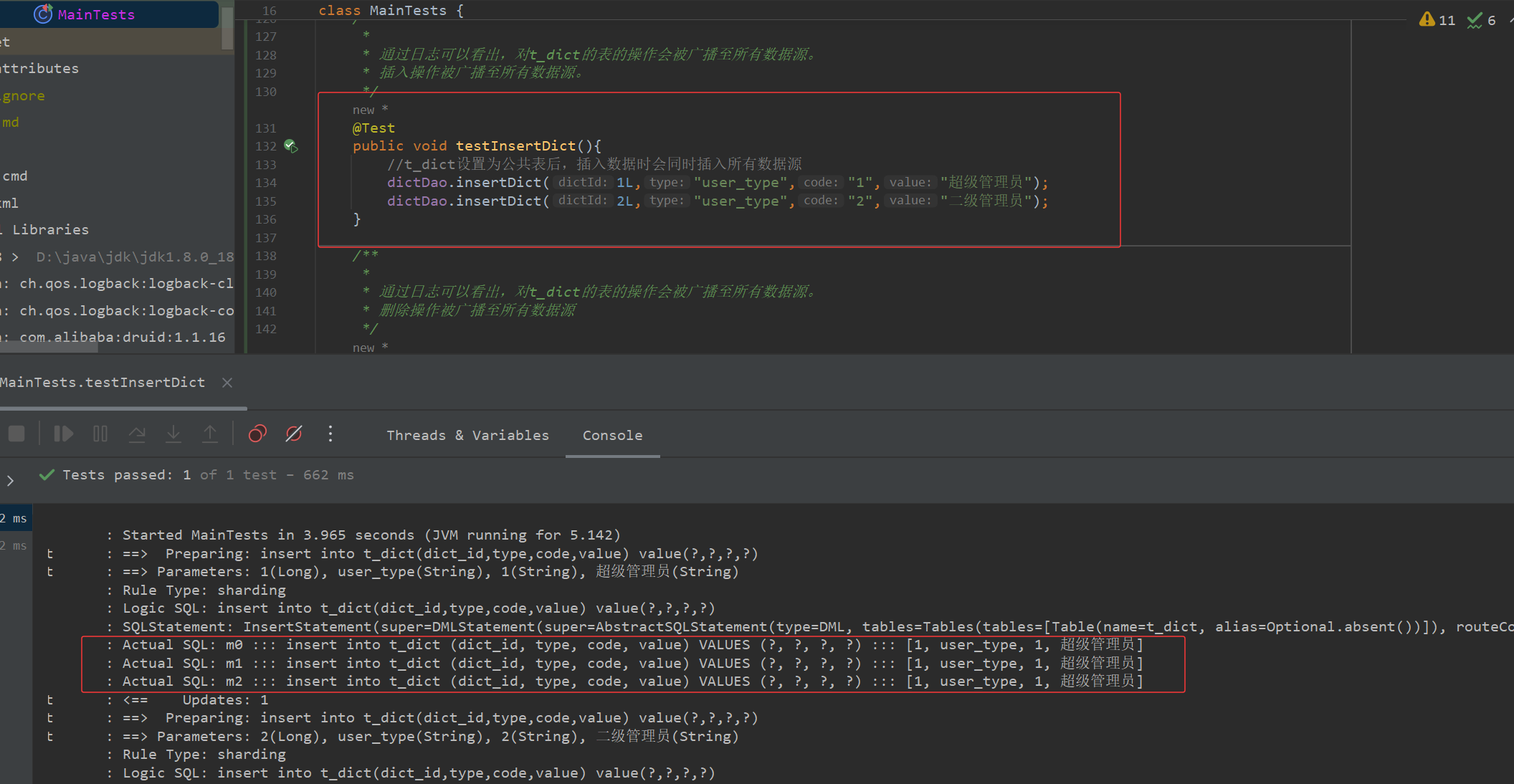Image resolution: width=1514 pixels, height=784 pixels.
Task: Click the Actual SQL m2 log line
Action: click(x=632, y=682)
